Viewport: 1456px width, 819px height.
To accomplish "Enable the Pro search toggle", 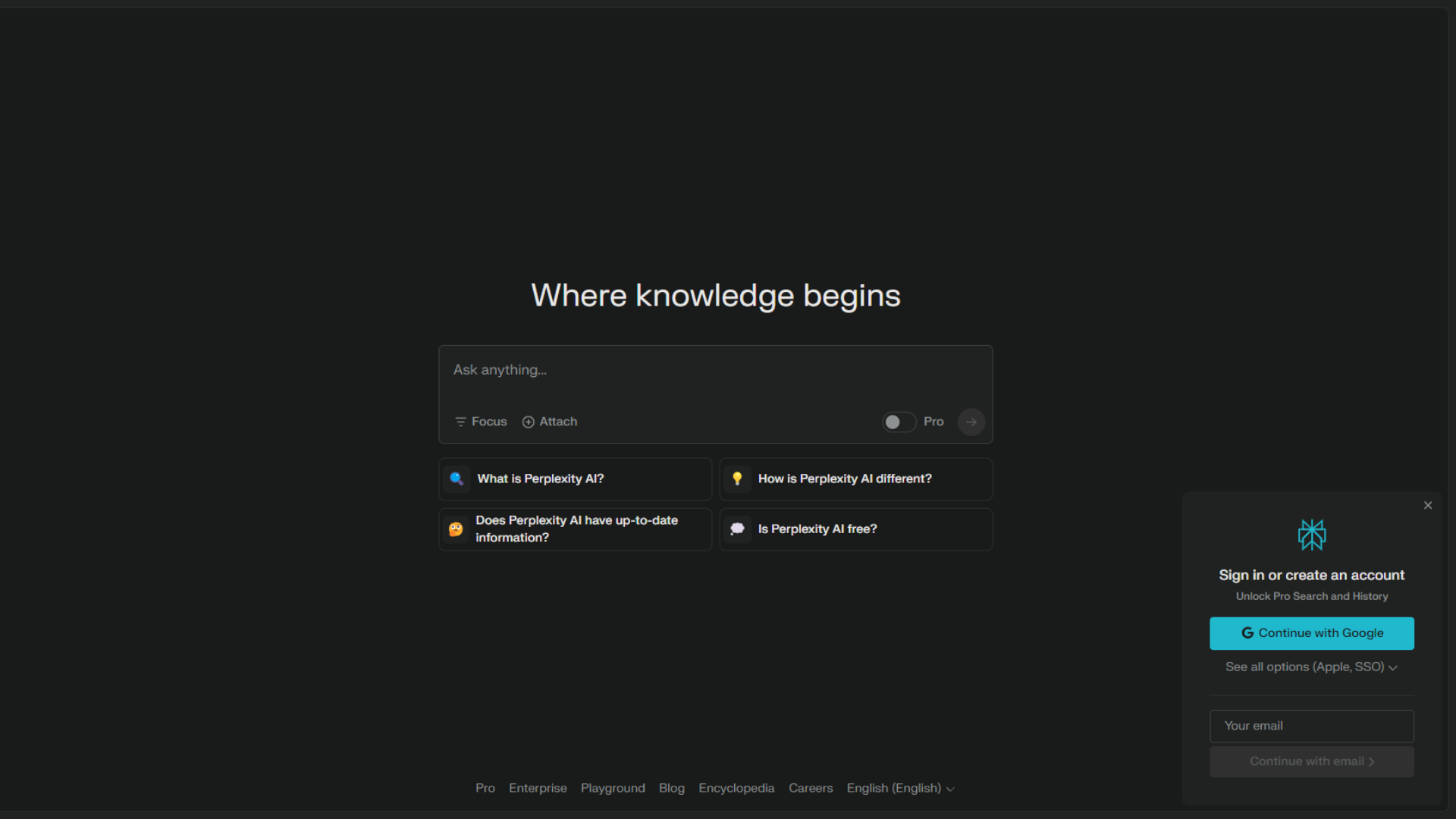I will coord(899,422).
